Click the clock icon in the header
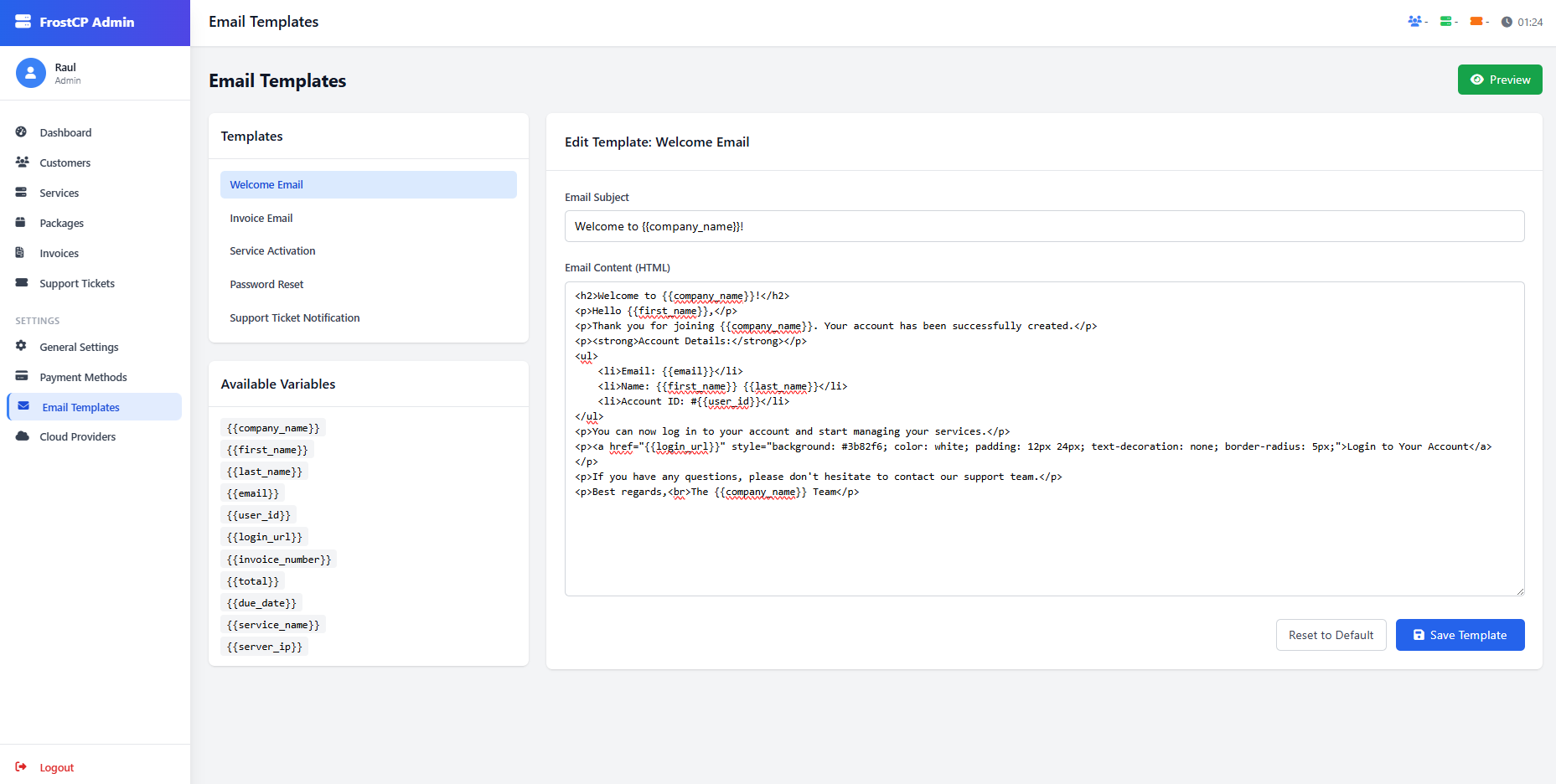 tap(1507, 23)
